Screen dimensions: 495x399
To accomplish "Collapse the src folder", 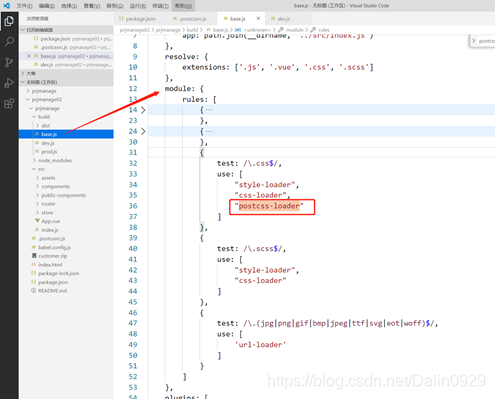I will 34,169.
